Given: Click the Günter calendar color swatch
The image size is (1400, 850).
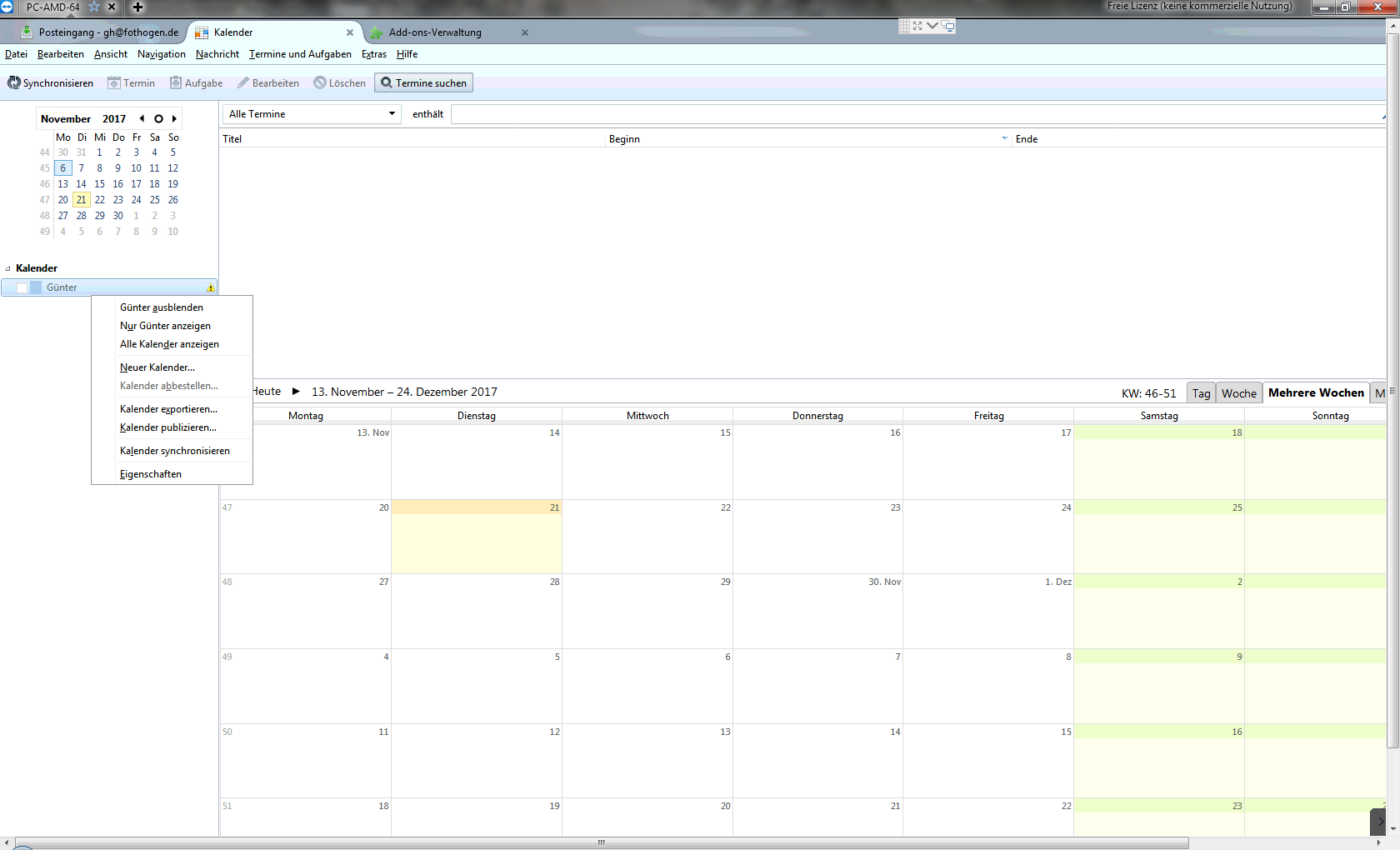Looking at the screenshot, I should [36, 287].
